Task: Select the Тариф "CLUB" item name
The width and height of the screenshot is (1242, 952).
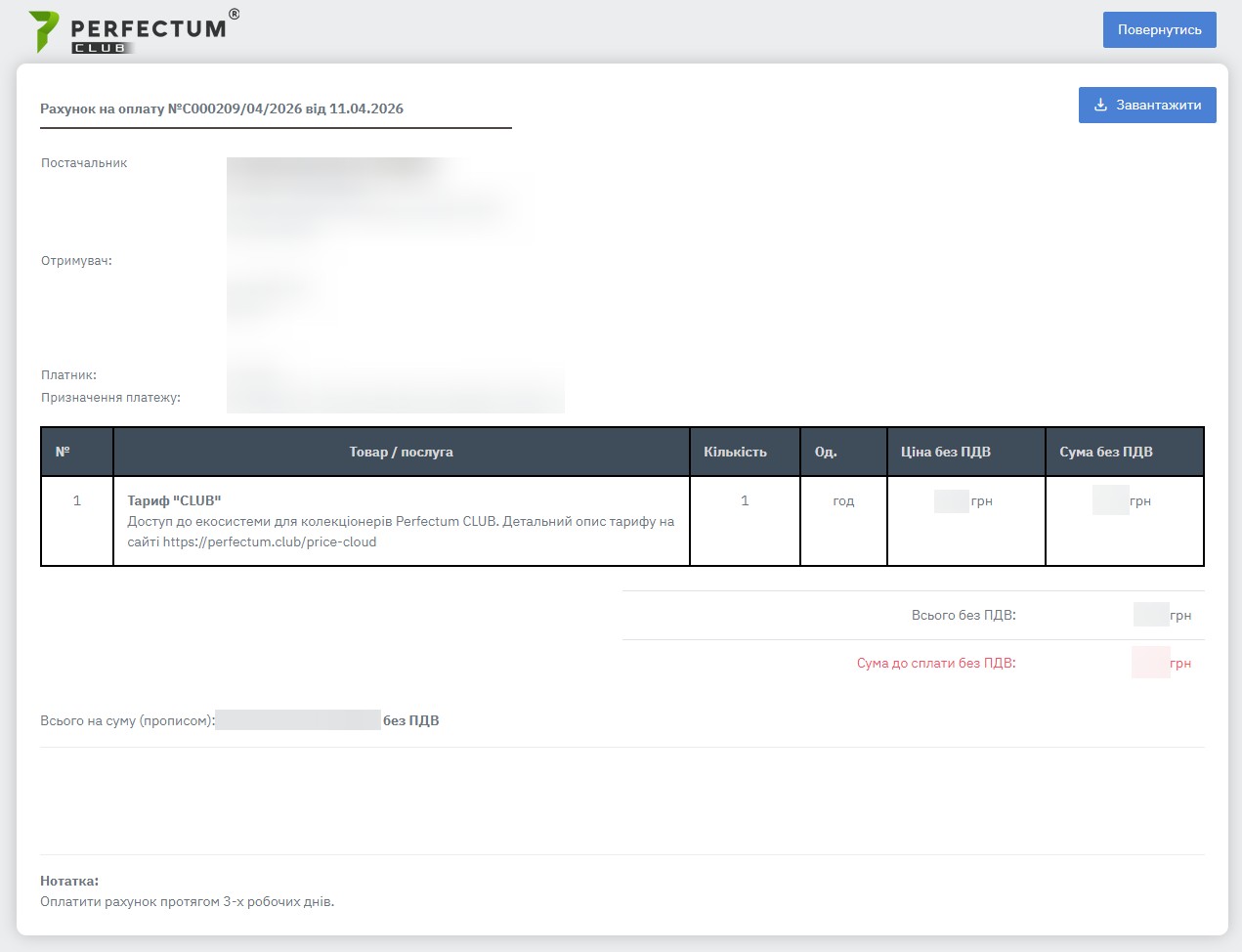Action: [x=174, y=500]
